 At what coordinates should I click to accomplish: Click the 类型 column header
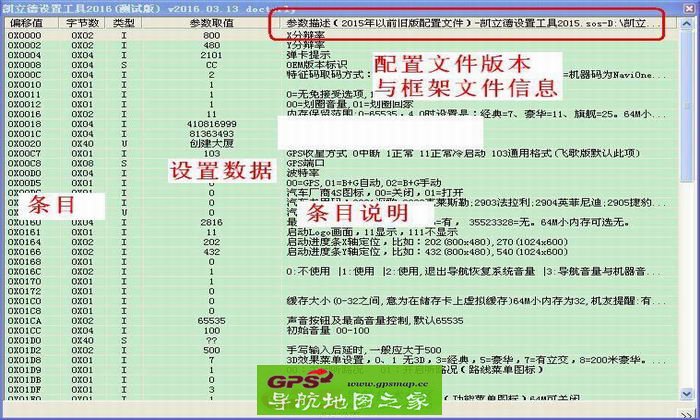coord(124,21)
